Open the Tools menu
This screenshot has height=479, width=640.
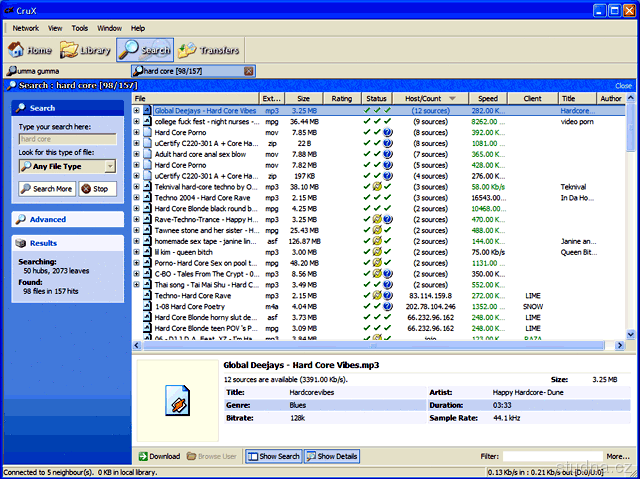point(80,28)
